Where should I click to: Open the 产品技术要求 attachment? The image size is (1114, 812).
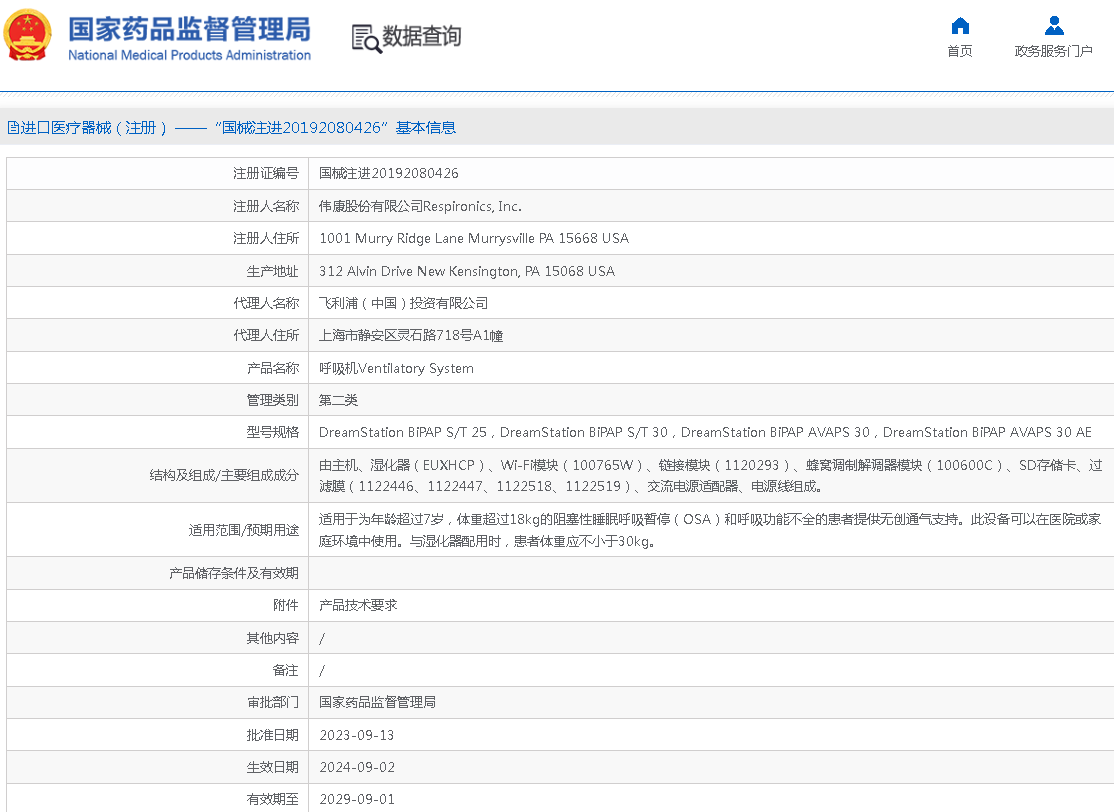[x=358, y=605]
